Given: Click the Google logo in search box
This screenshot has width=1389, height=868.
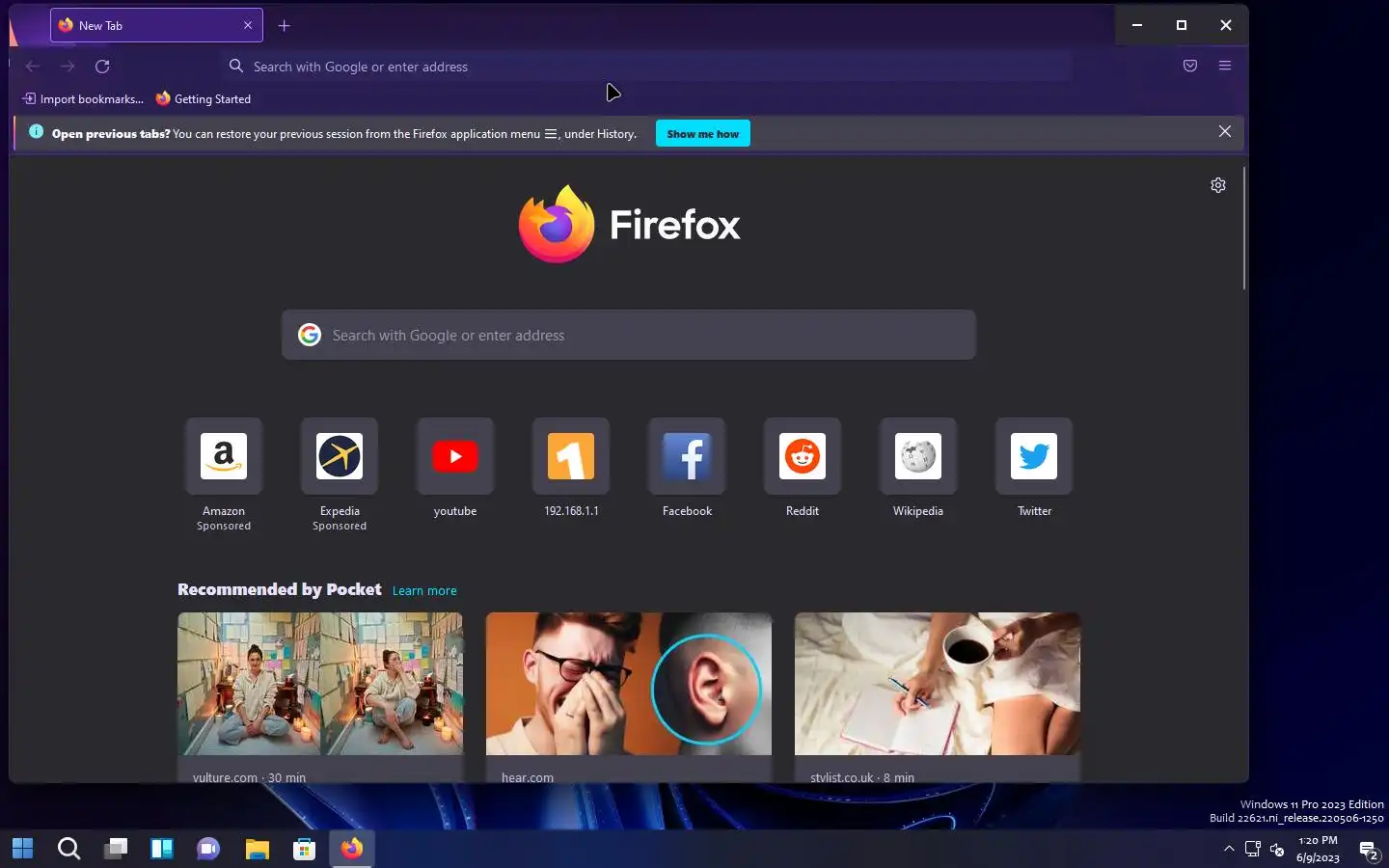Looking at the screenshot, I should click(310, 335).
